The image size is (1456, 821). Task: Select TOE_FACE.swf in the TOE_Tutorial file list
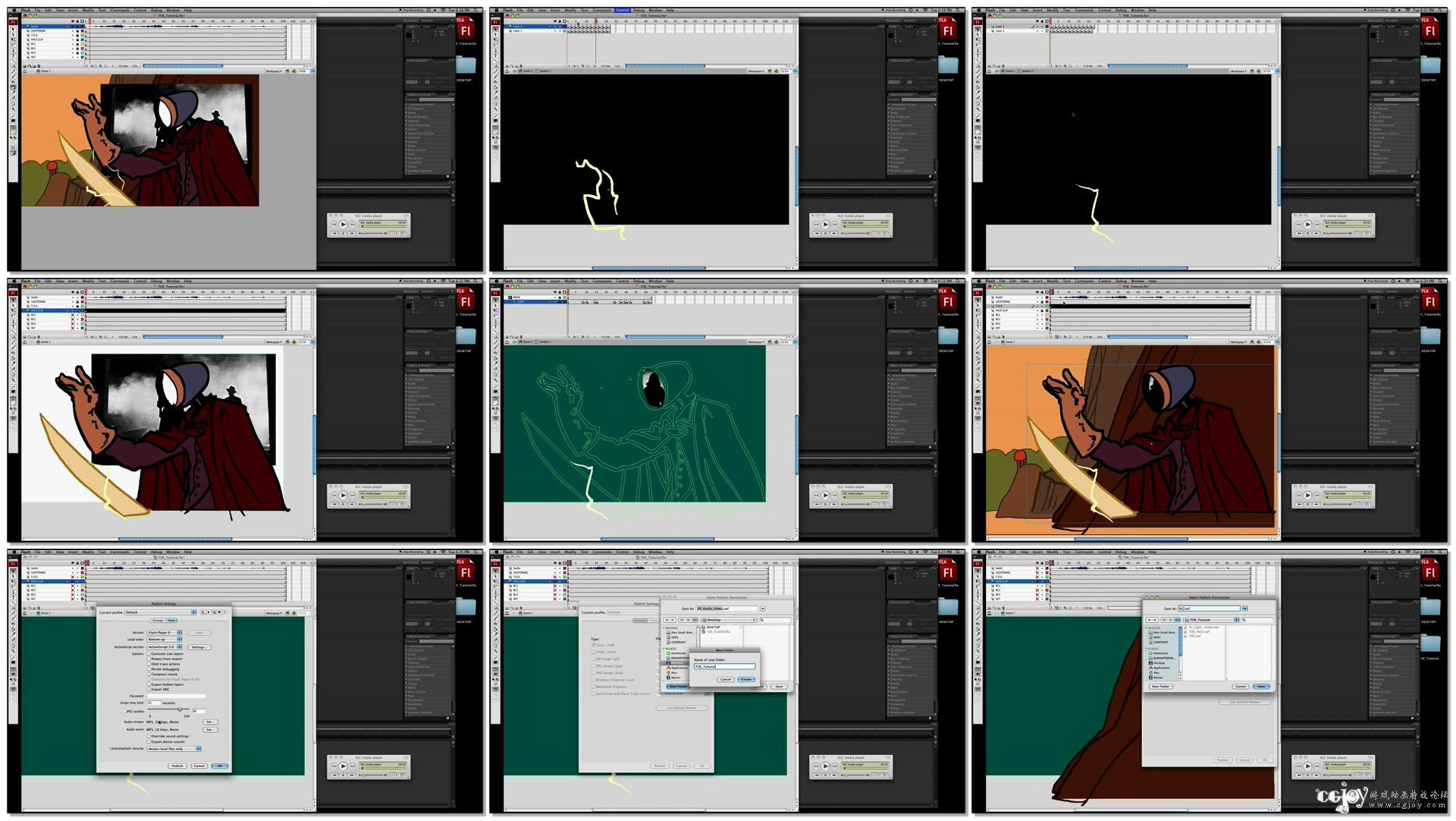[1197, 631]
